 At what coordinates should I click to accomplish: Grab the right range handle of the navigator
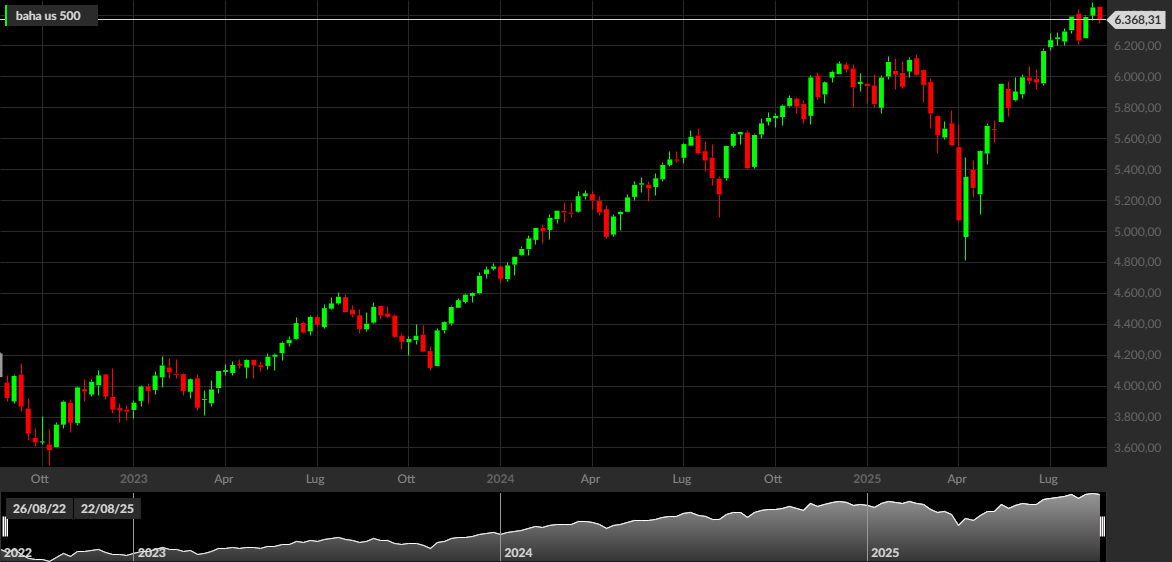(1102, 527)
